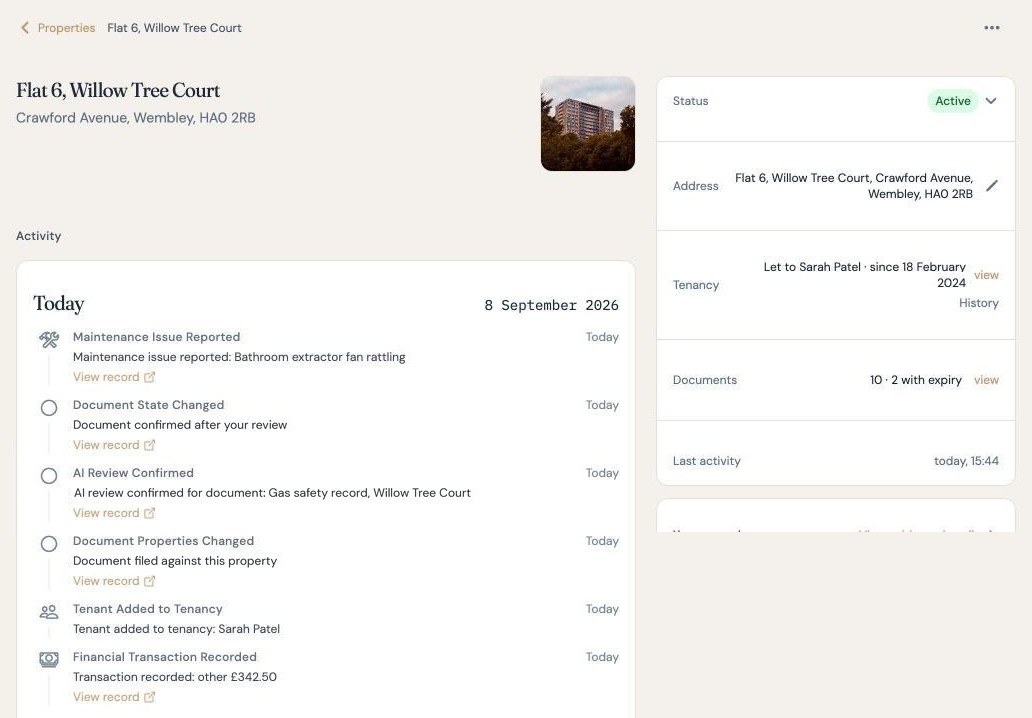Viewport: 1032px width, 718px height.
Task: Click Financial Transaction Recorded title
Action: (x=165, y=657)
